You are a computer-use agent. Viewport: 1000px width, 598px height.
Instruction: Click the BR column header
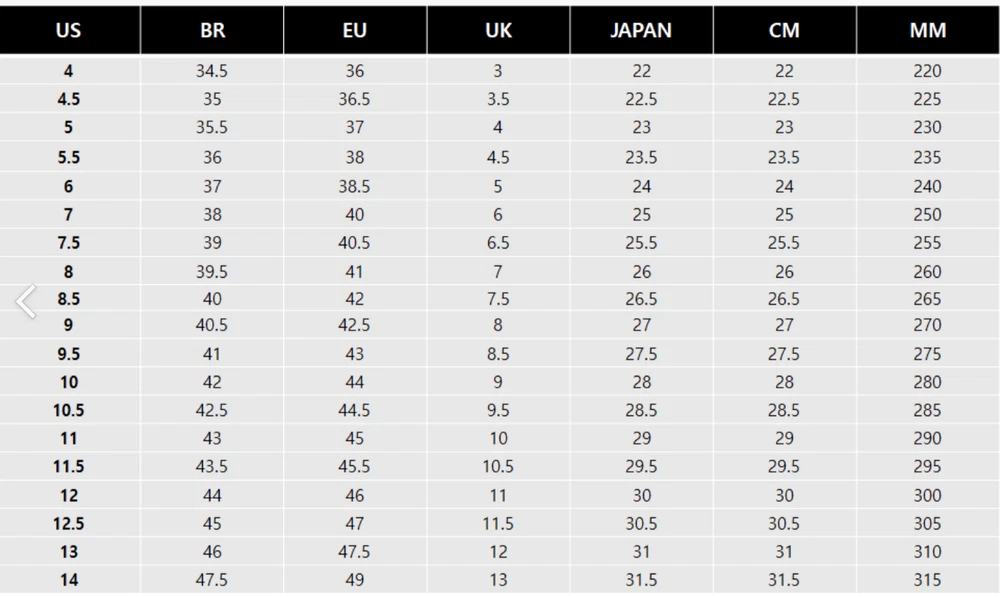click(212, 30)
